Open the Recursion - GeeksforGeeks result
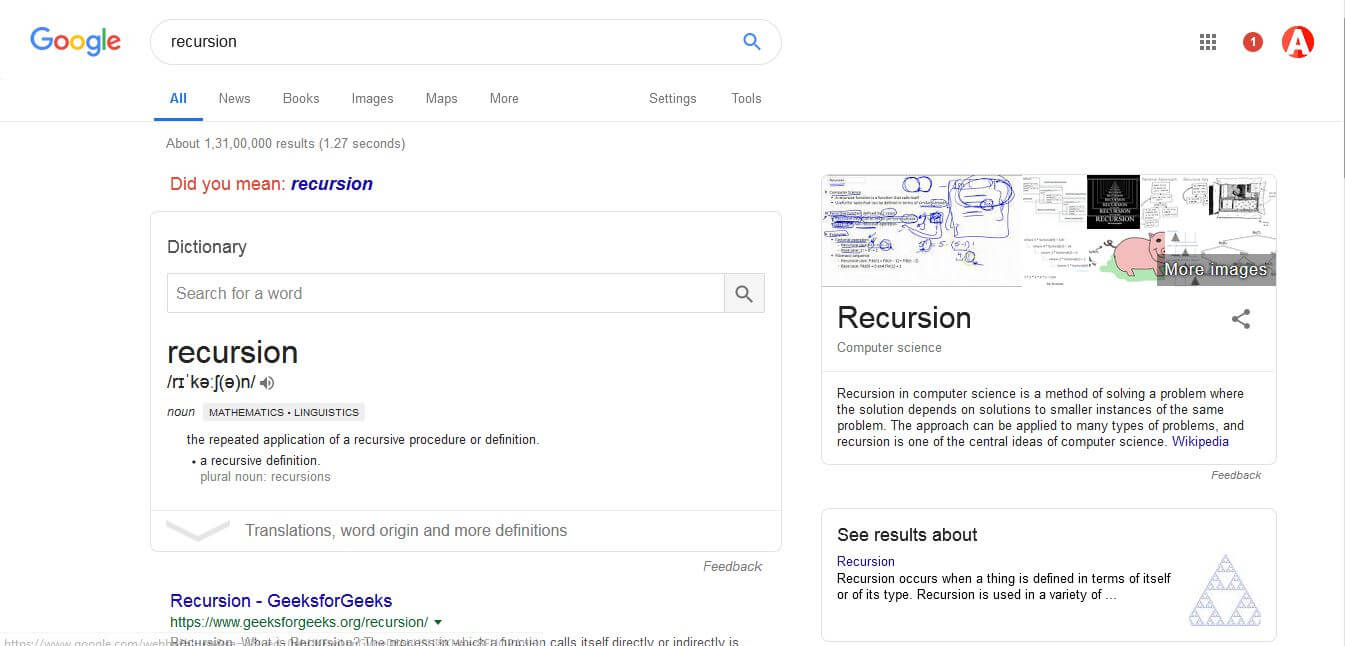This screenshot has width=1345, height=646. coord(281,601)
